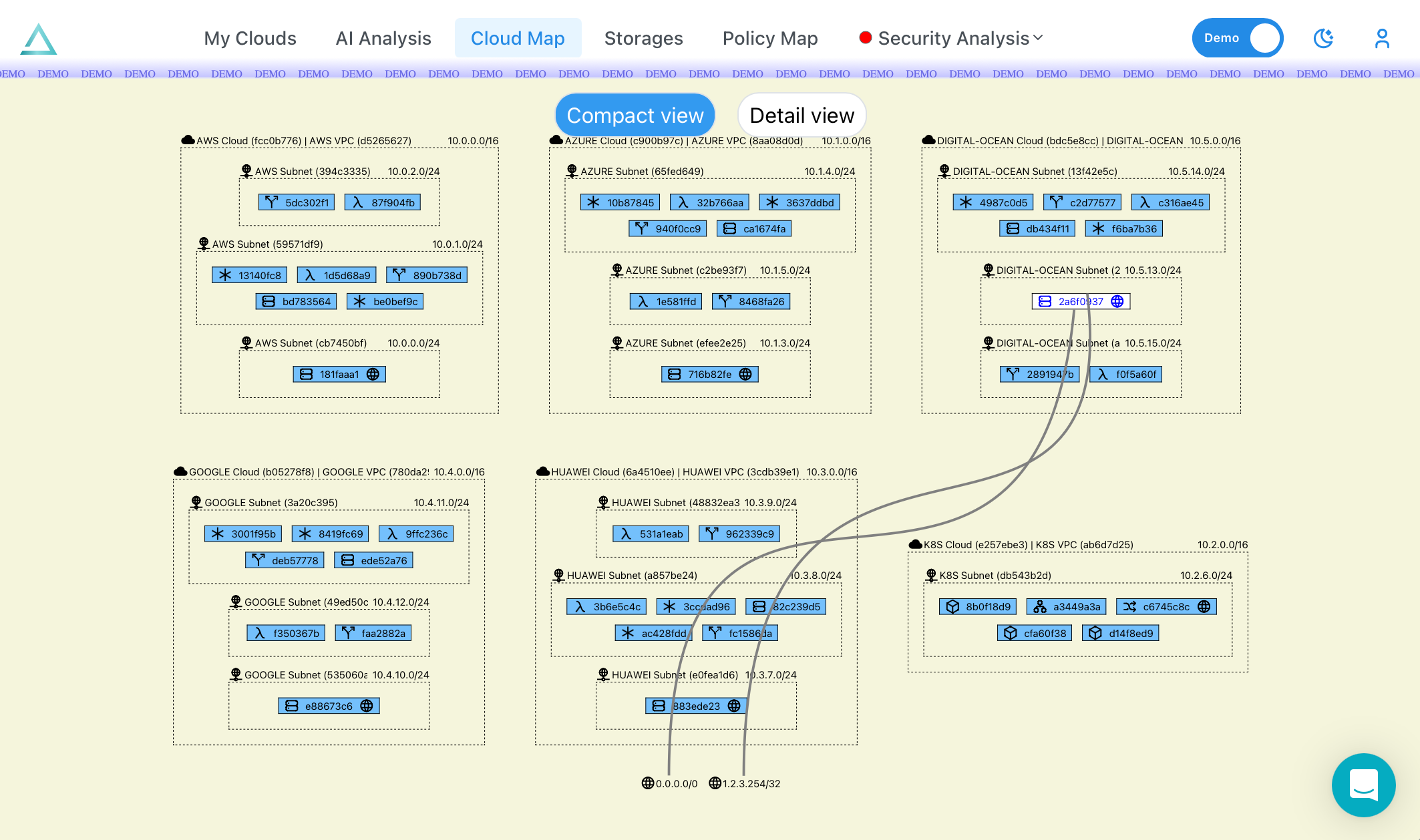Viewport: 1420px width, 840px height.
Task: Select the Cloud Map tab
Action: pyautogui.click(x=518, y=38)
